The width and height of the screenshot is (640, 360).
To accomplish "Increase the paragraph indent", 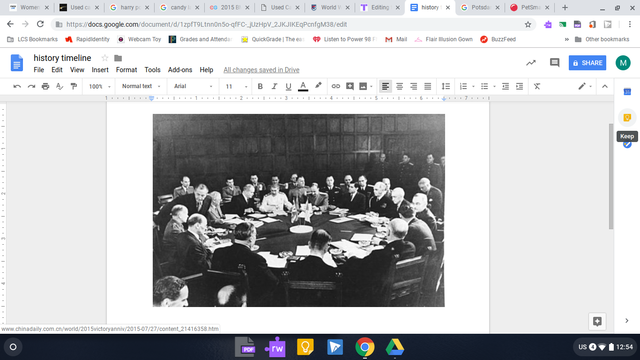I will point(519,86).
